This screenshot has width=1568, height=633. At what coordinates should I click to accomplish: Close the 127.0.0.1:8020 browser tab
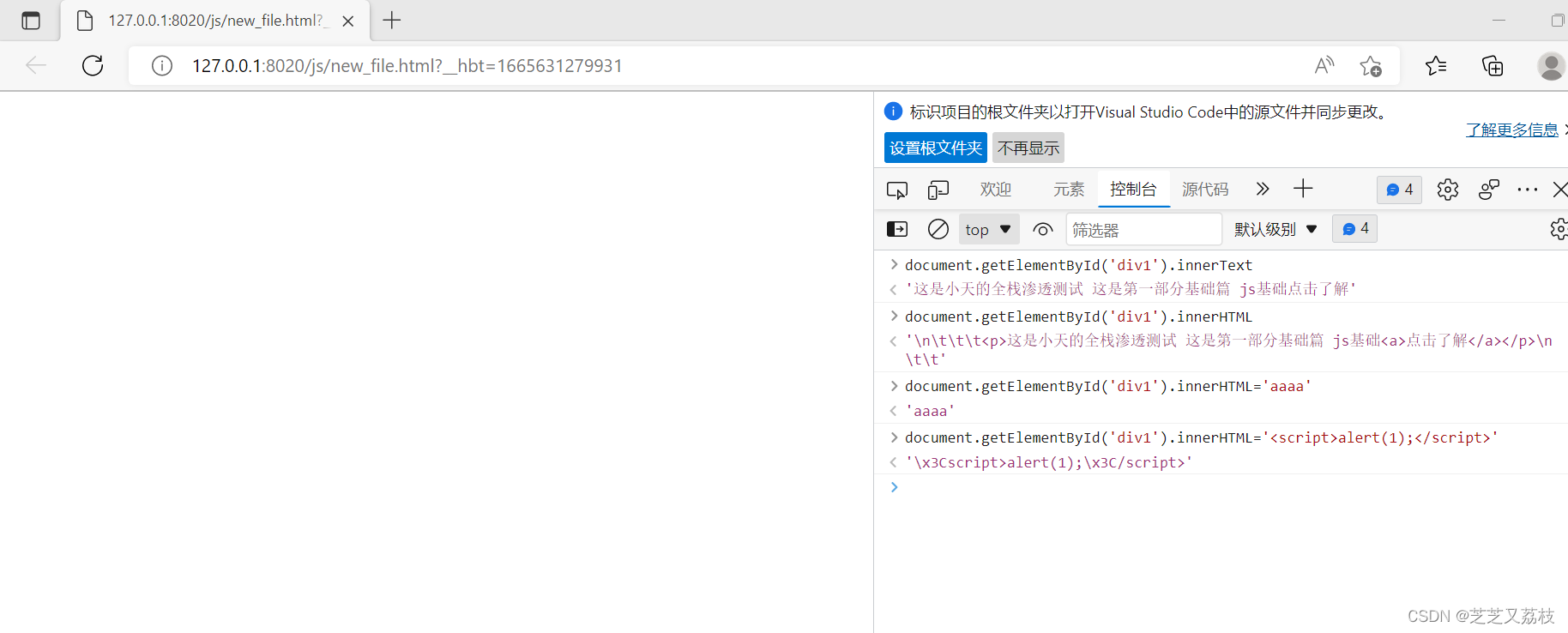[348, 21]
